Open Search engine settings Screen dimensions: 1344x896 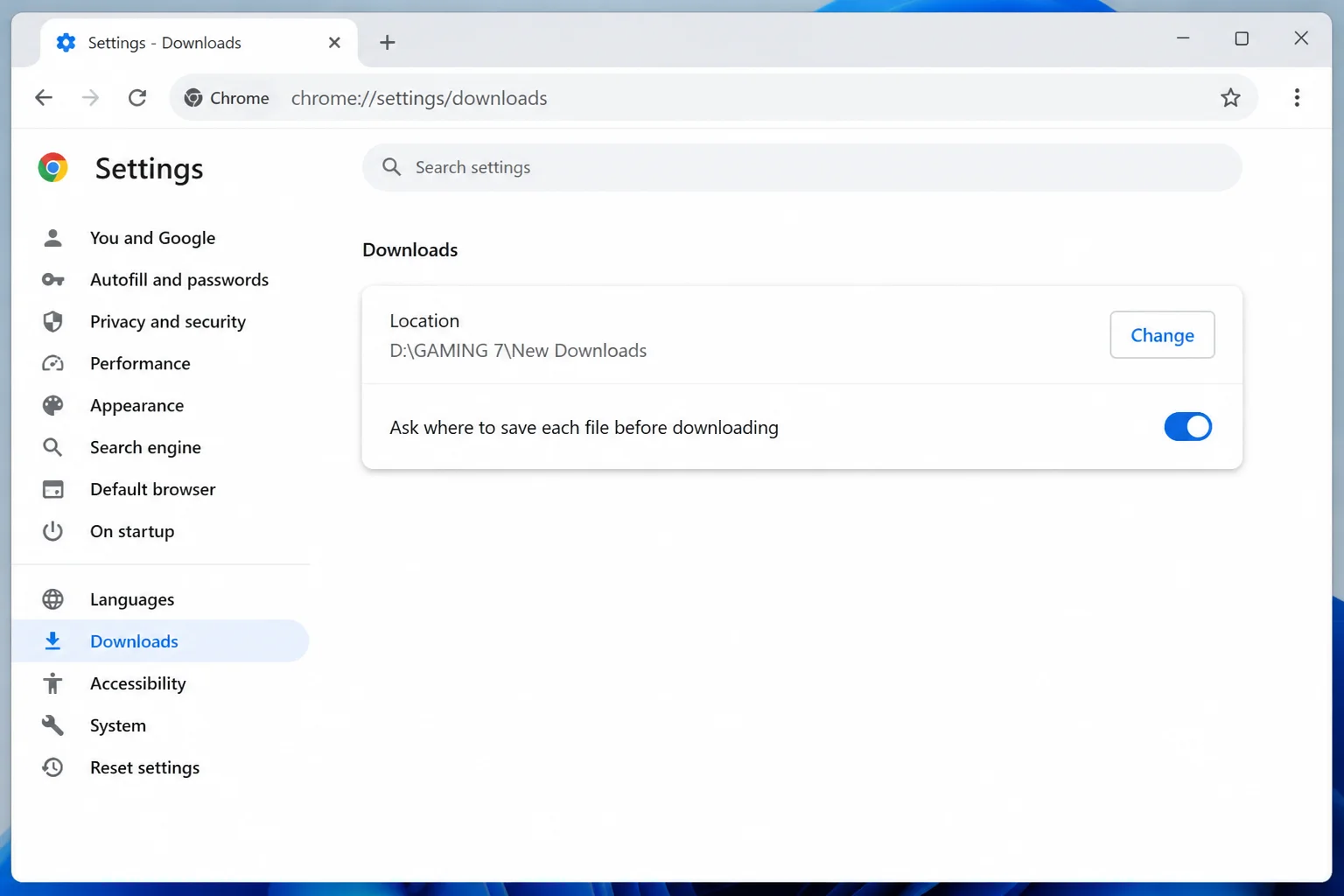coord(160,447)
